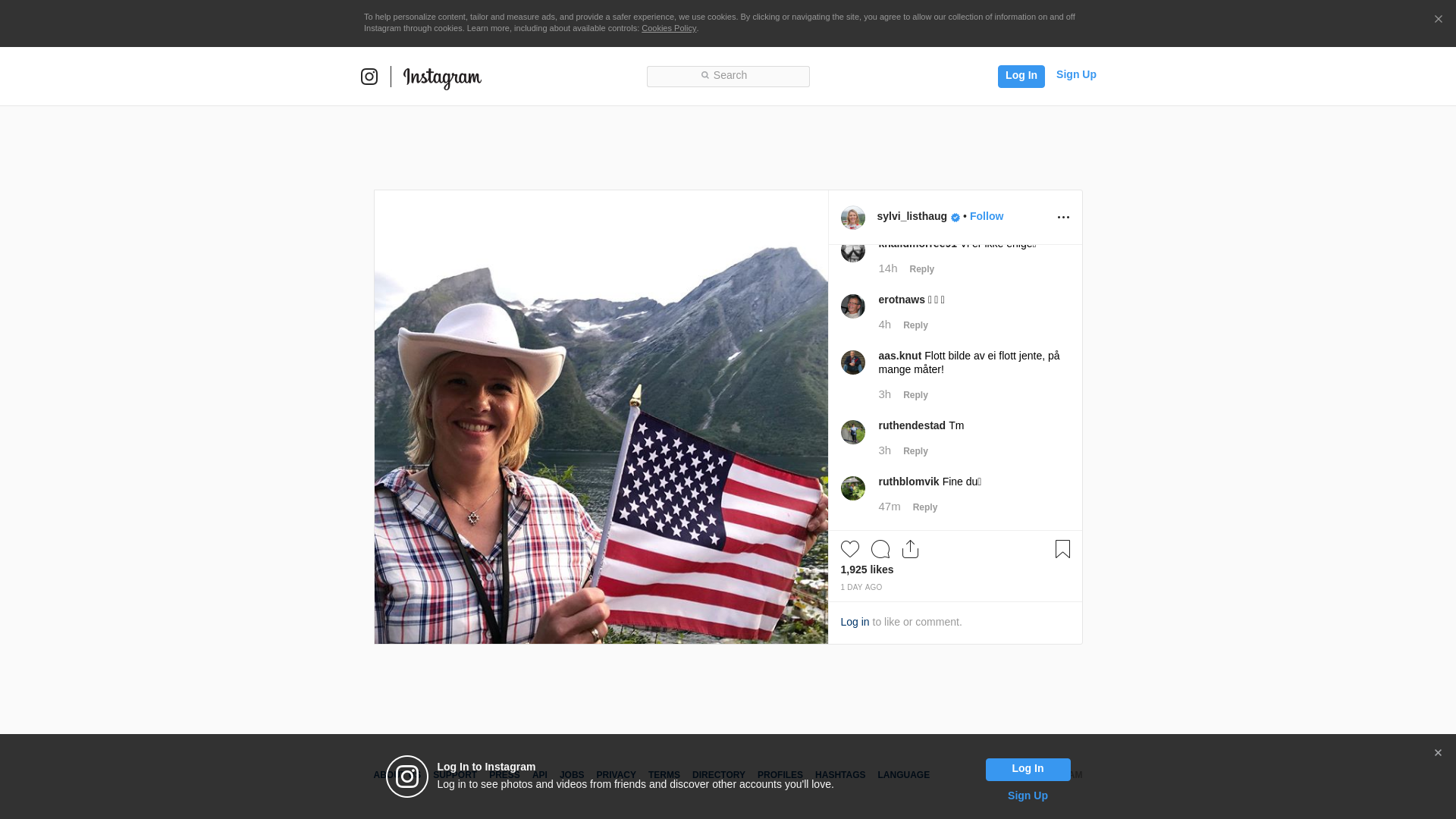Click the share post arrow icon
The image size is (1456, 819).
pos(910,549)
